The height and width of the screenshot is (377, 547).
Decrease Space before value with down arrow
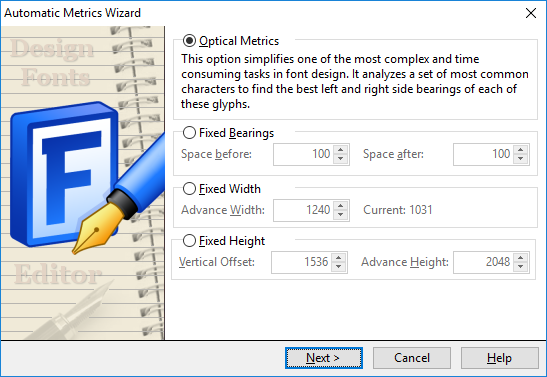tap(340, 159)
